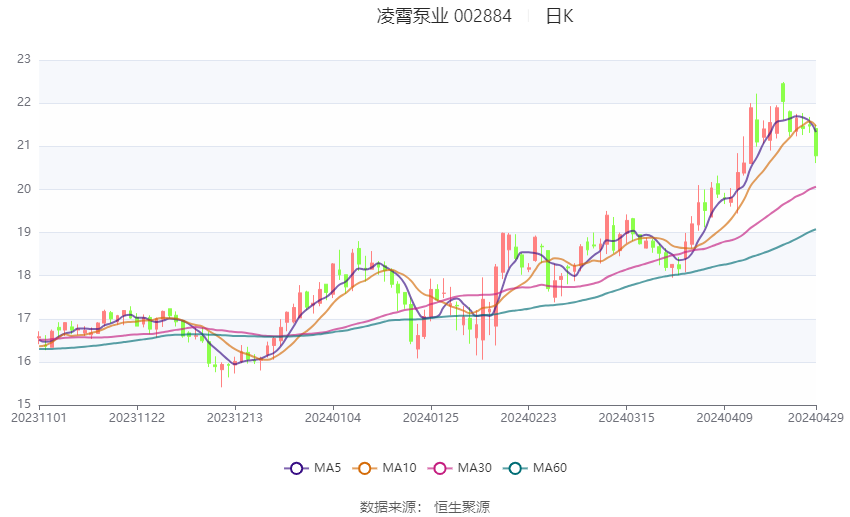
Task: Toggle the MA5 legend circle icon
Action: pyautogui.click(x=296, y=468)
